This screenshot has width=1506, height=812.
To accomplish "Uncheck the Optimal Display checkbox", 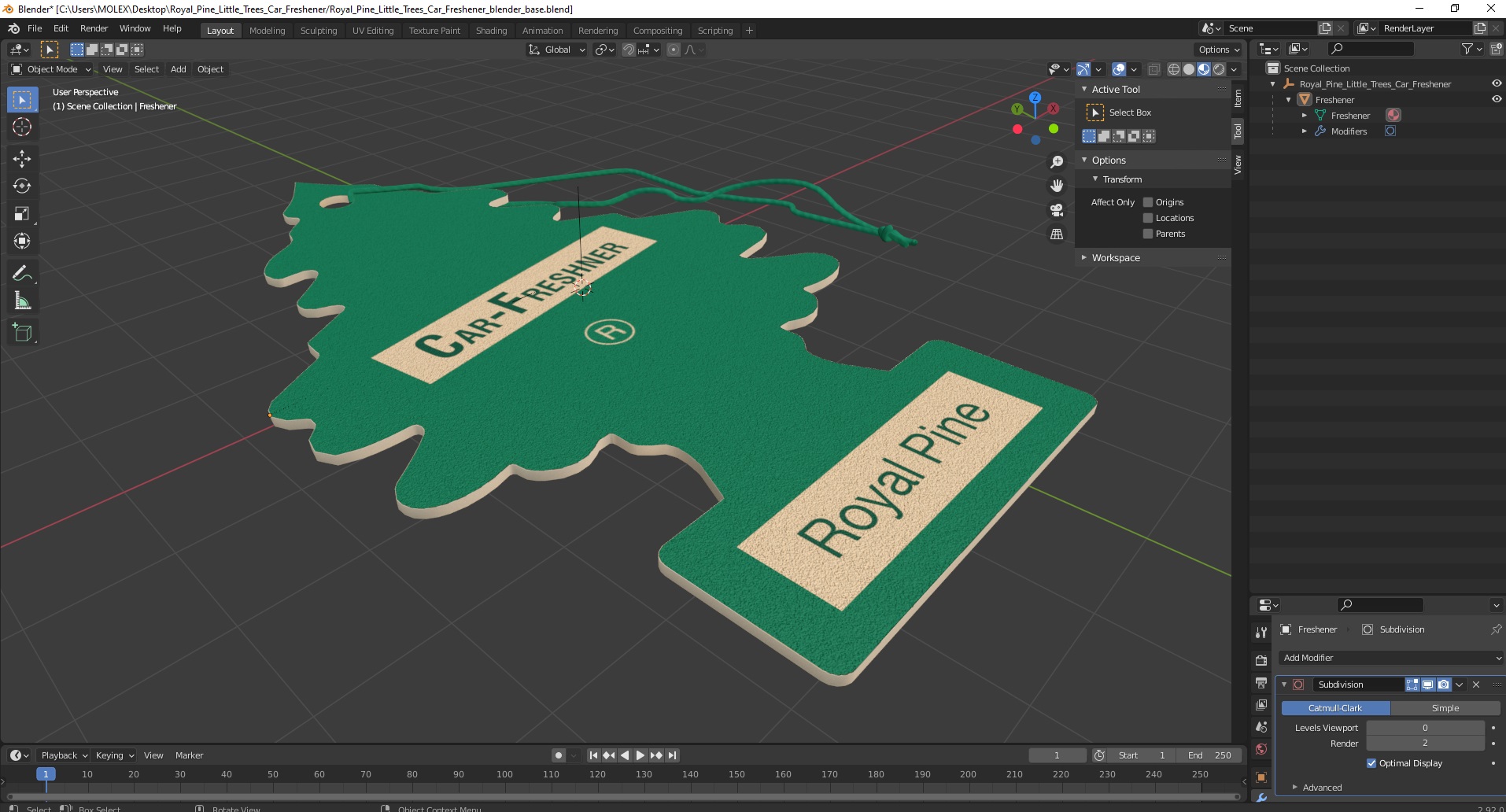I will 1371,763.
